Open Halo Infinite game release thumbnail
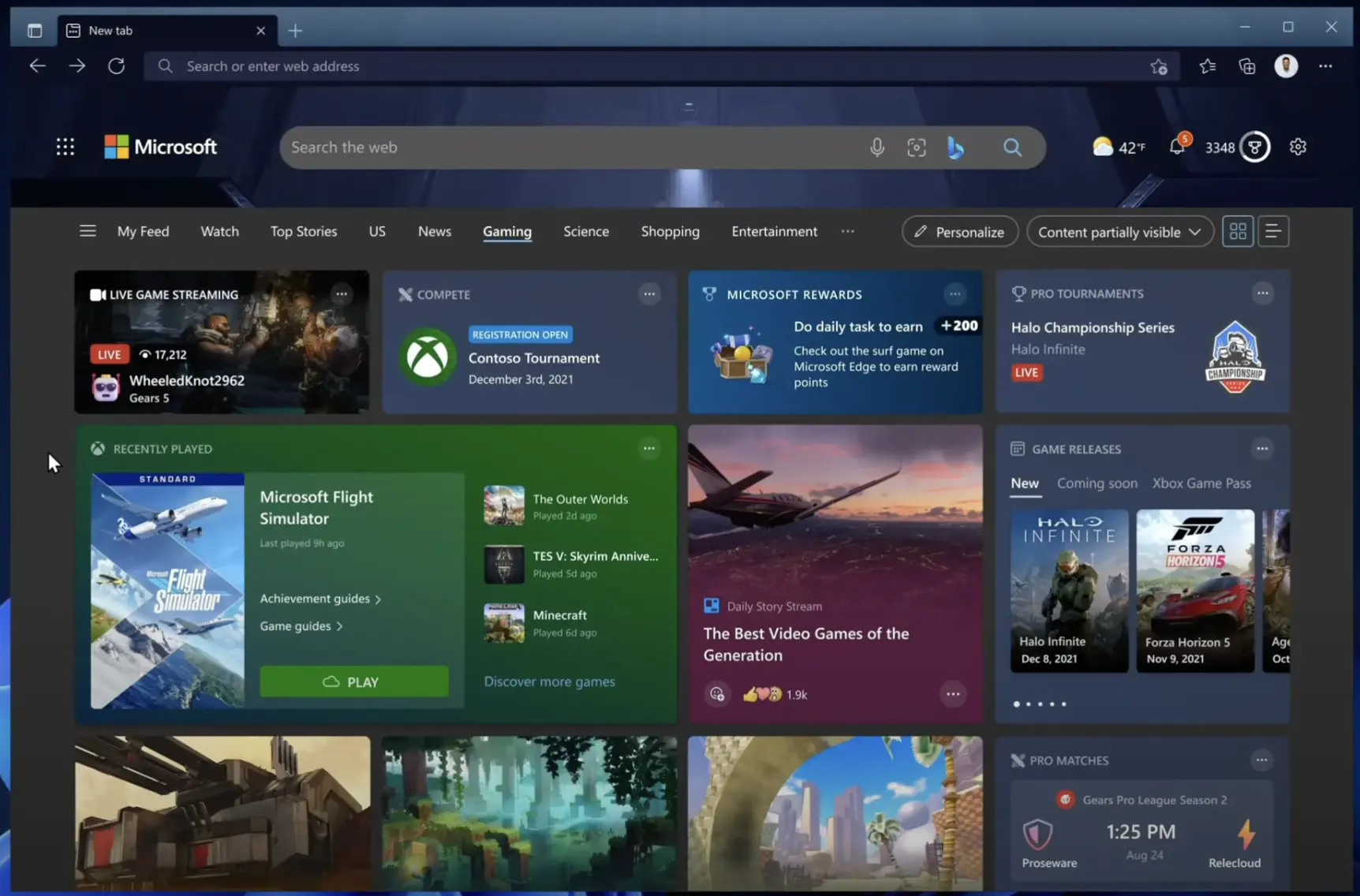Viewport: 1360px width, 896px height. click(x=1069, y=591)
